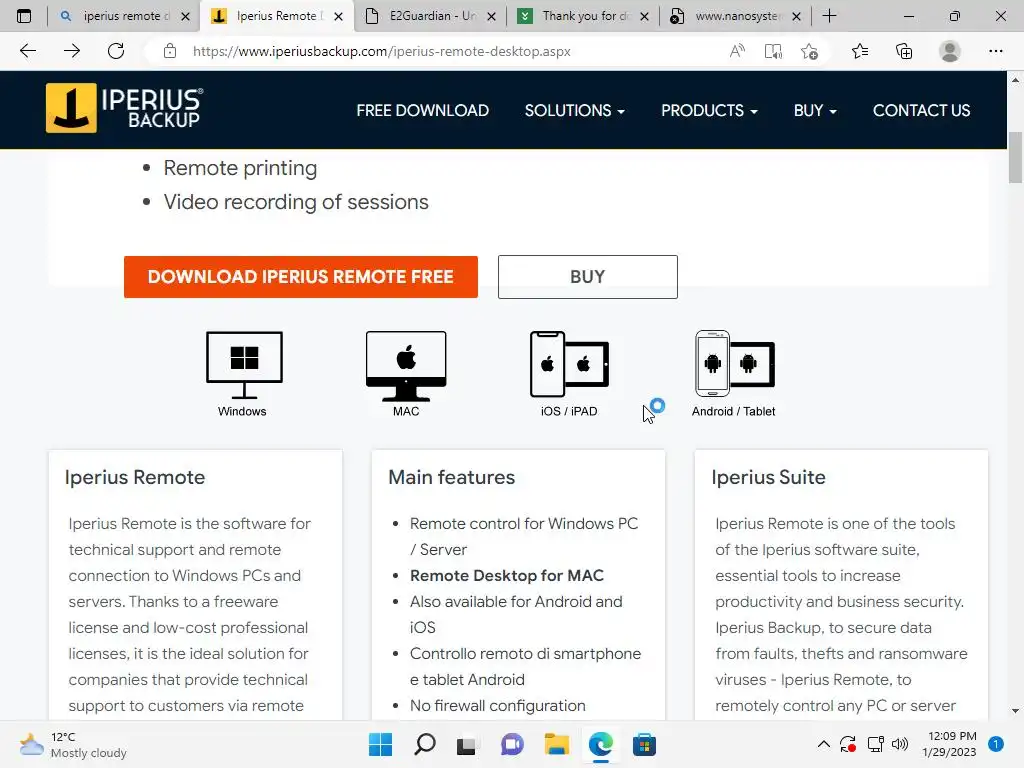Open browser Settings and more menu
The height and width of the screenshot is (768, 1024).
tap(995, 51)
